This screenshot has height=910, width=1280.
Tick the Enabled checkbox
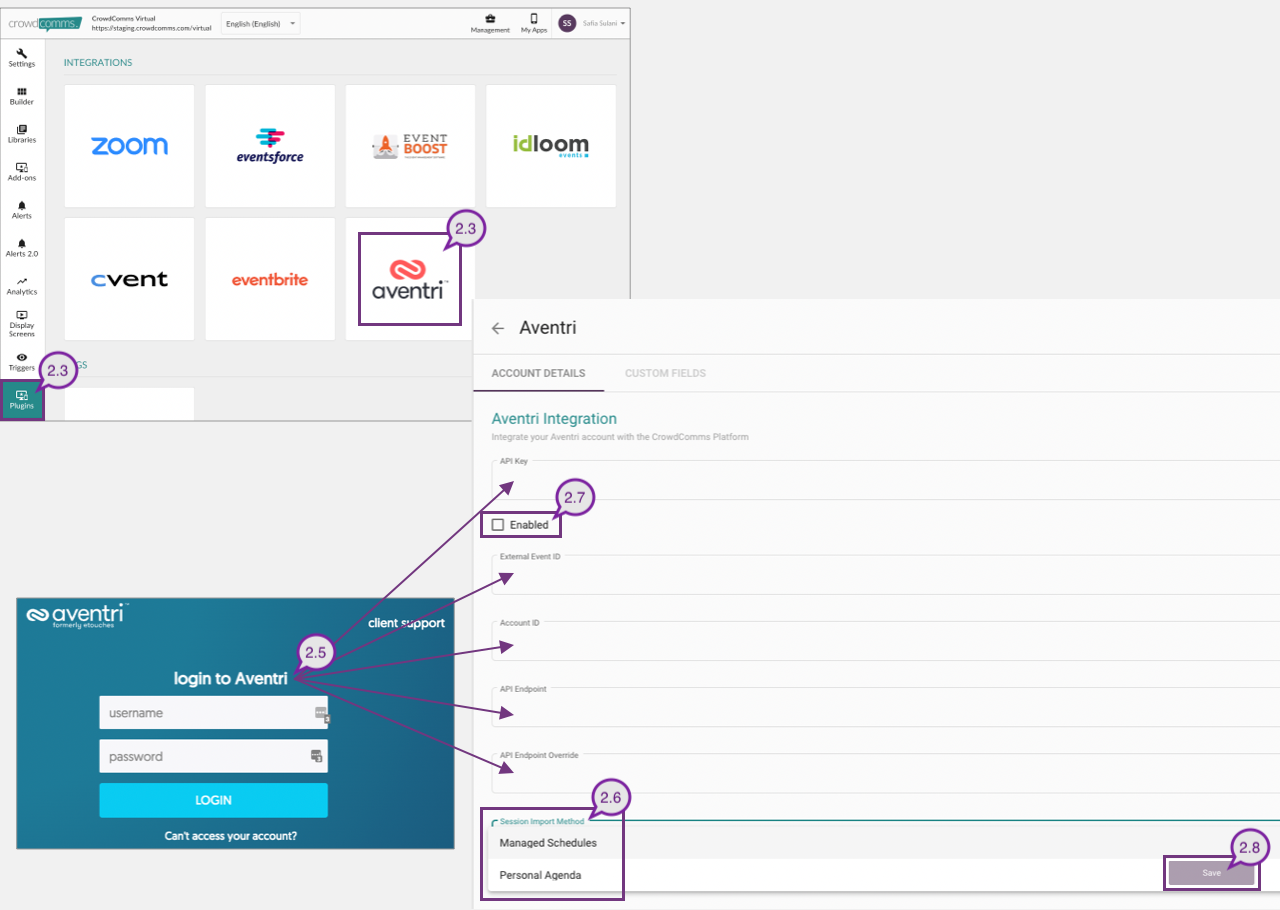coord(498,525)
